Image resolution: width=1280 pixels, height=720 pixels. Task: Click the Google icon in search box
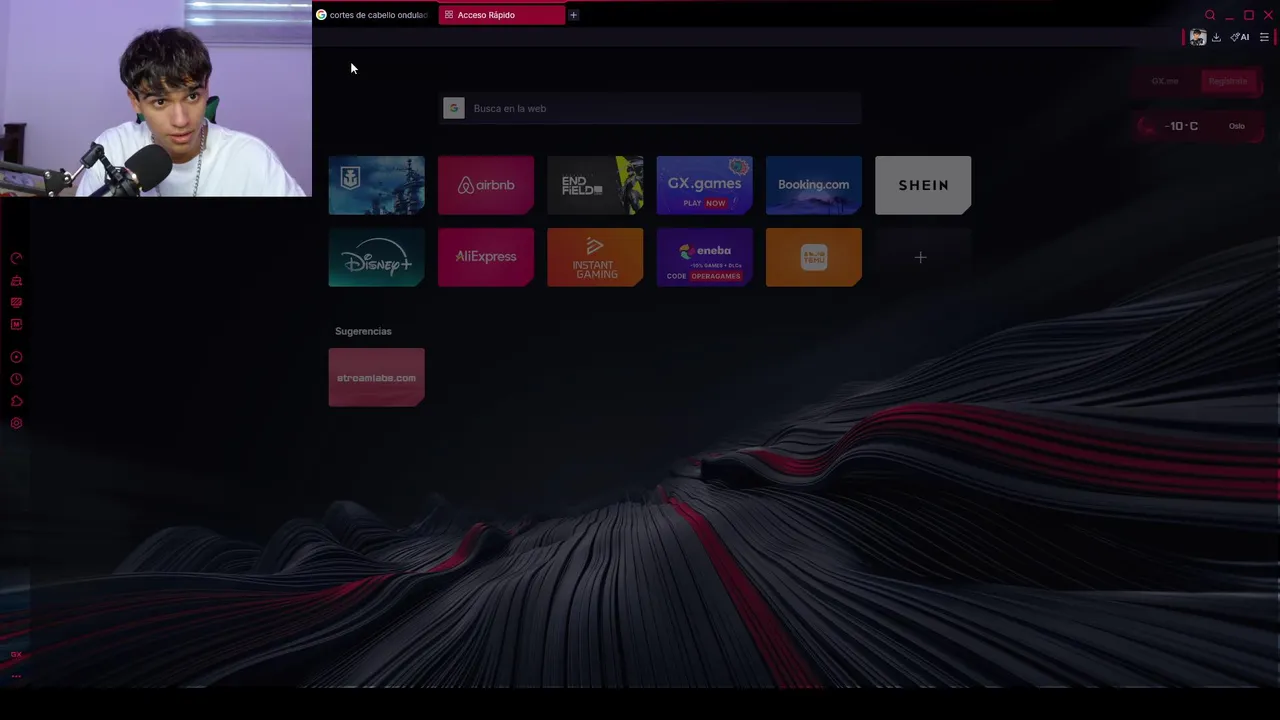coord(454,108)
